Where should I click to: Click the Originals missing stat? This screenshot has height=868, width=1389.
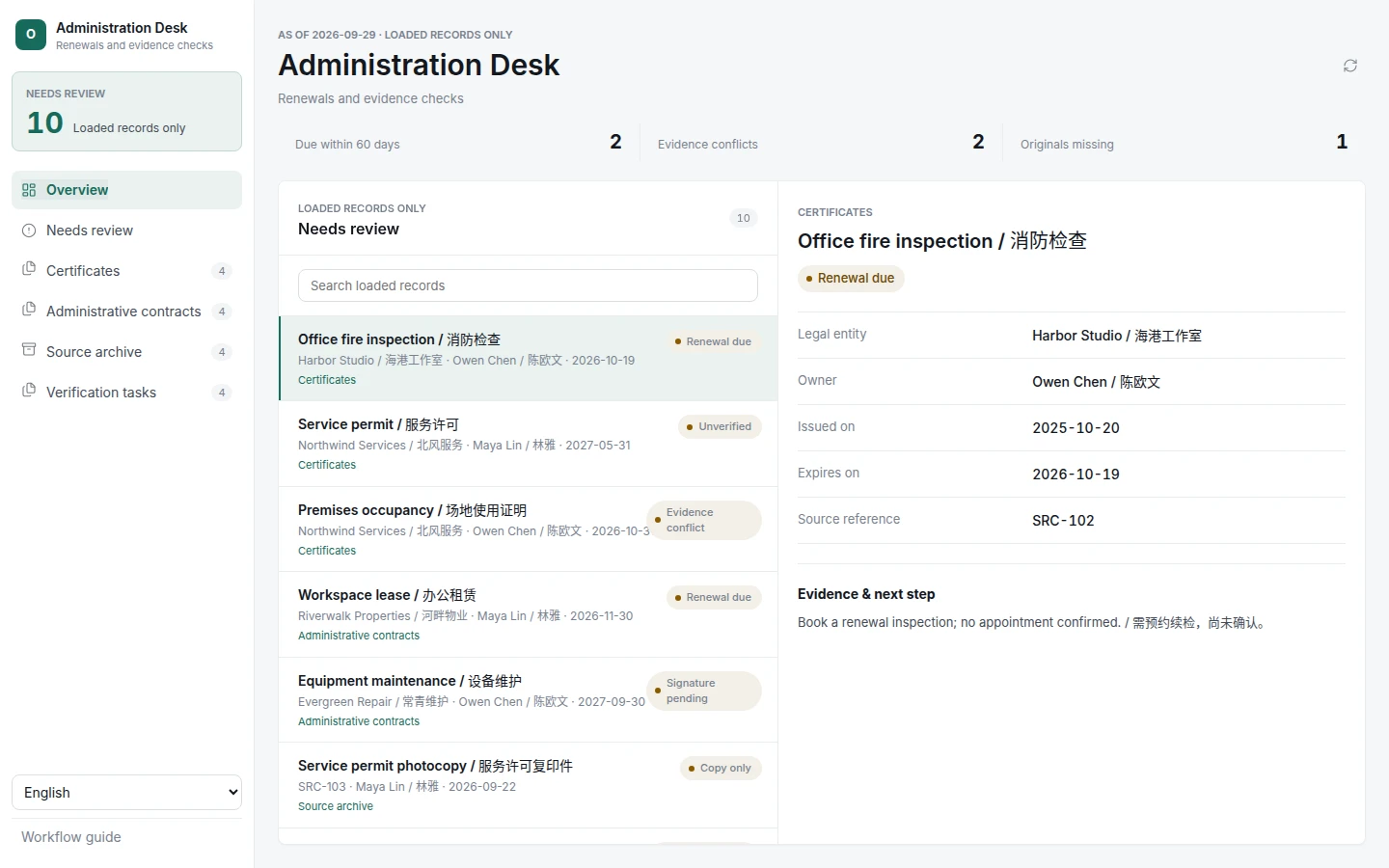point(1185,143)
